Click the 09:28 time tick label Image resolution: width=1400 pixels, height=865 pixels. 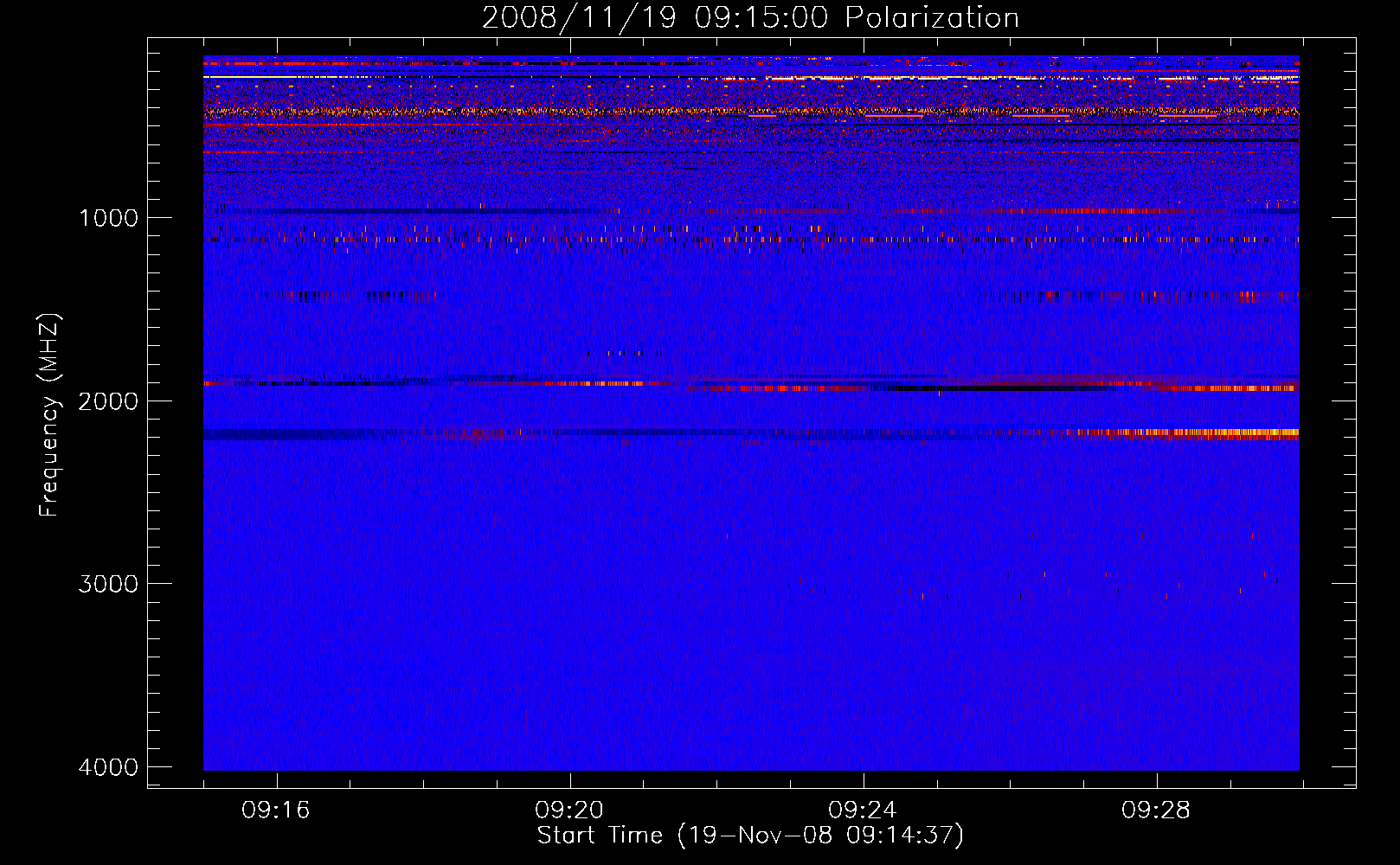tap(1156, 811)
